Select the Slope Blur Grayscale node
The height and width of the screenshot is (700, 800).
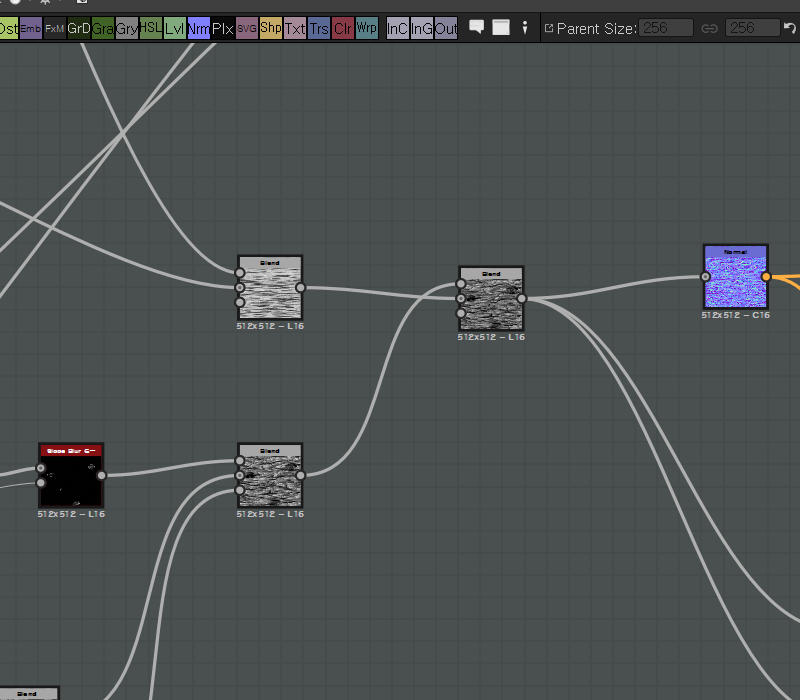coord(71,476)
